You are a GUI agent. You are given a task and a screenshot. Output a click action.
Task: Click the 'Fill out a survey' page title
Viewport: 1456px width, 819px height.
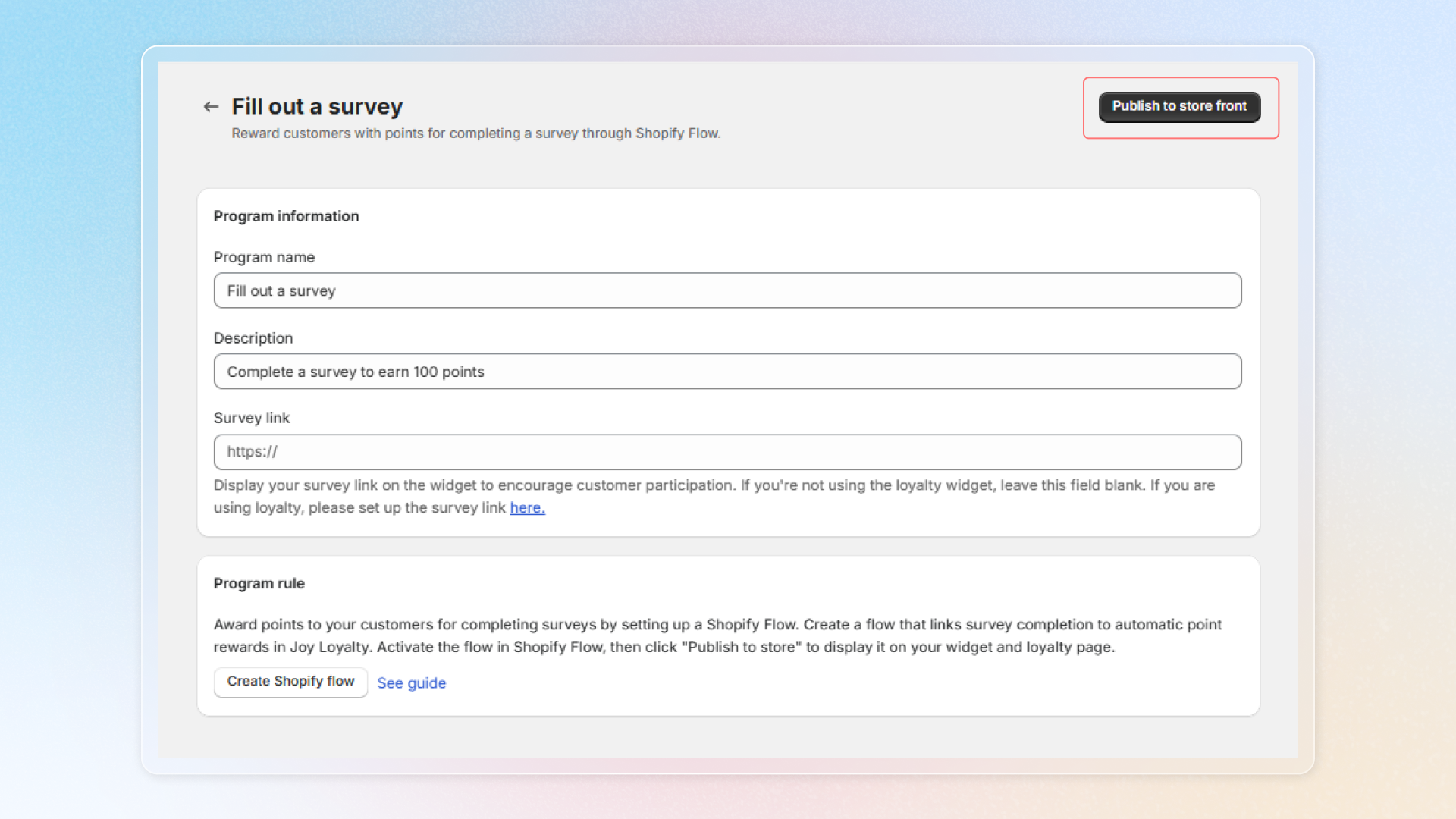[x=317, y=106]
